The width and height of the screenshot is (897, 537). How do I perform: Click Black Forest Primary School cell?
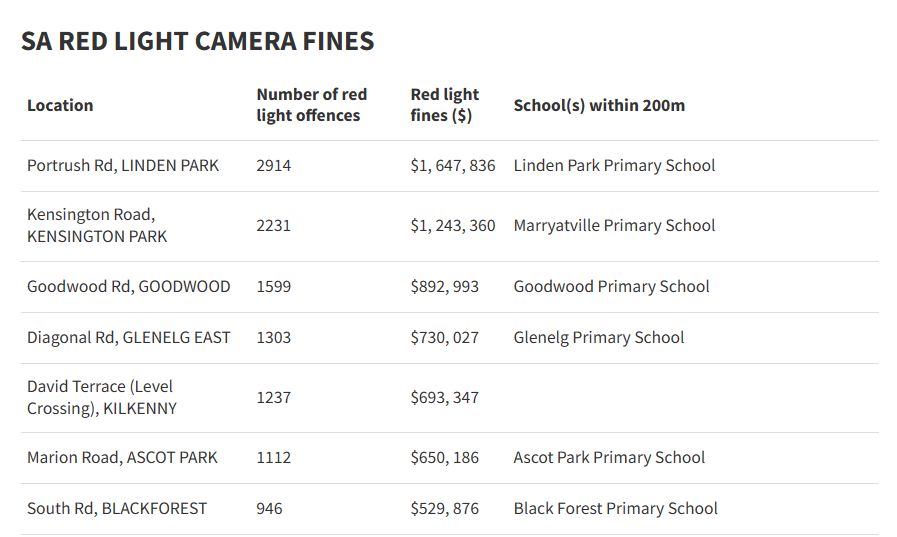tap(615, 508)
